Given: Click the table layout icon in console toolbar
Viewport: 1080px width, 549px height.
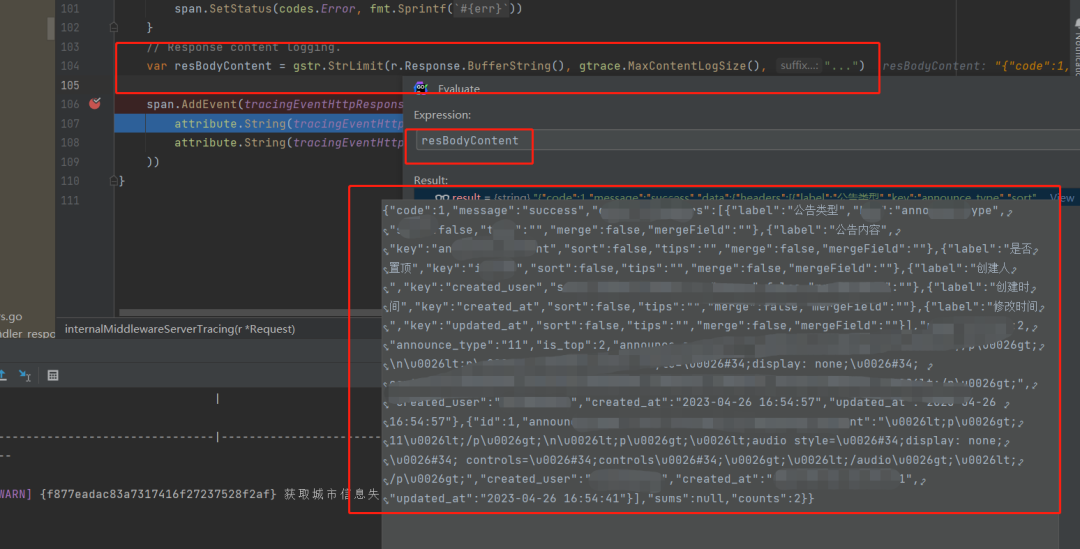Looking at the screenshot, I should point(53,375).
